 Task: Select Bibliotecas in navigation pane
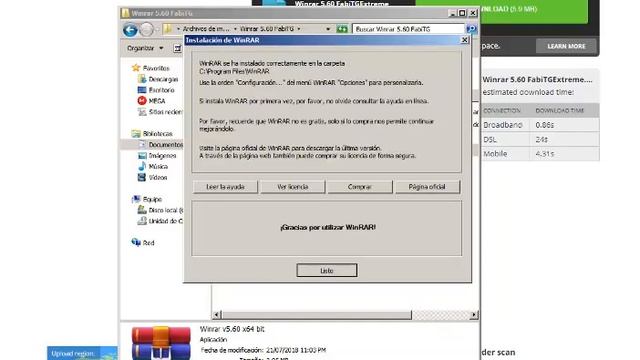(158, 134)
